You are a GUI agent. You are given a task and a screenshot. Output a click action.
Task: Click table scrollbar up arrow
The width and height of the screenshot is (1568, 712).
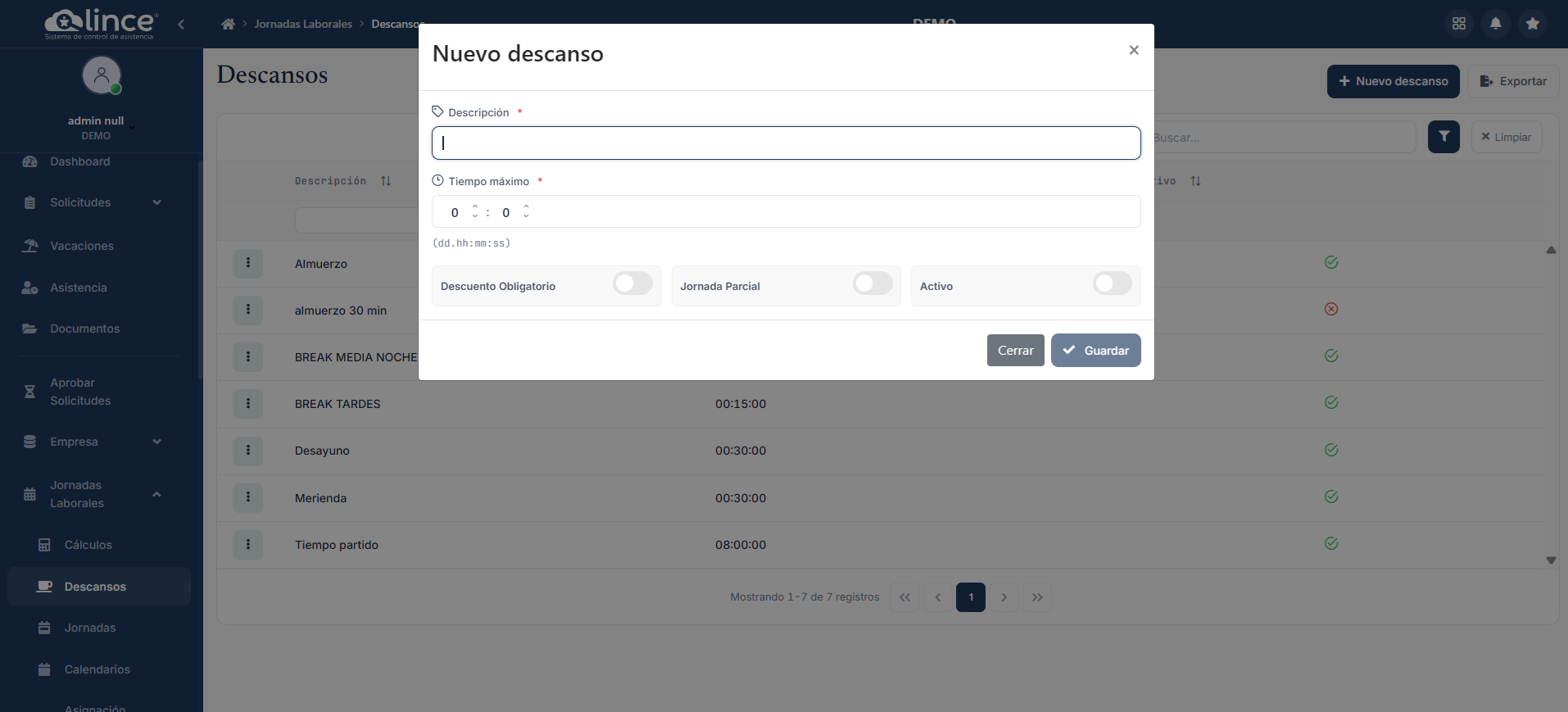[x=1551, y=250]
